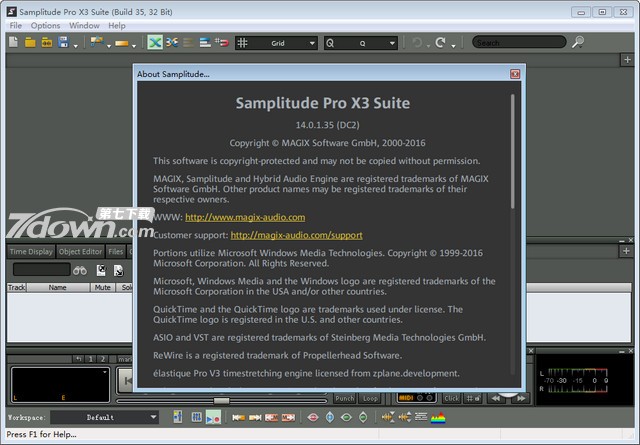
Task: Click the docker panel search text field
Action: click(x=42, y=269)
